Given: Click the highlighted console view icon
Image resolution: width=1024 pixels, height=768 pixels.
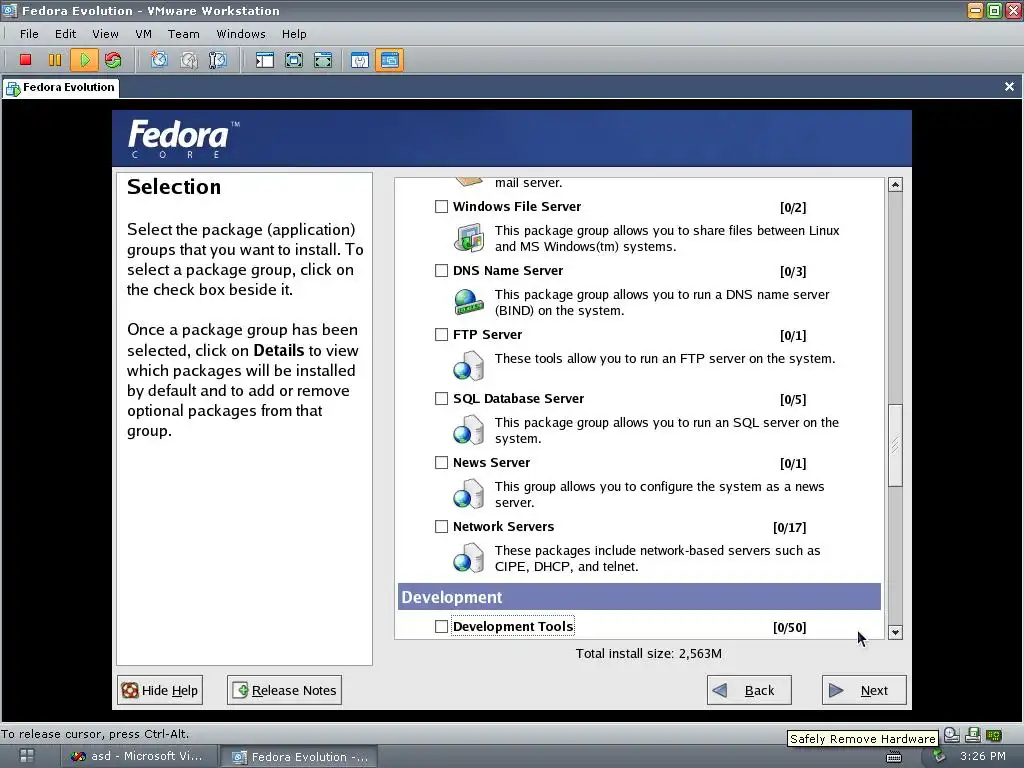Looking at the screenshot, I should [x=389, y=60].
